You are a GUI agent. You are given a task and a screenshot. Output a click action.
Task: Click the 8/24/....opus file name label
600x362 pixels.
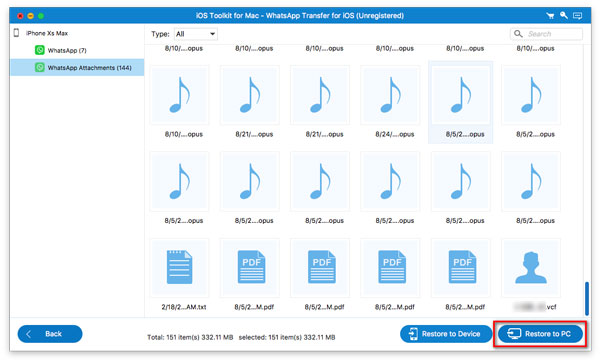395,134
